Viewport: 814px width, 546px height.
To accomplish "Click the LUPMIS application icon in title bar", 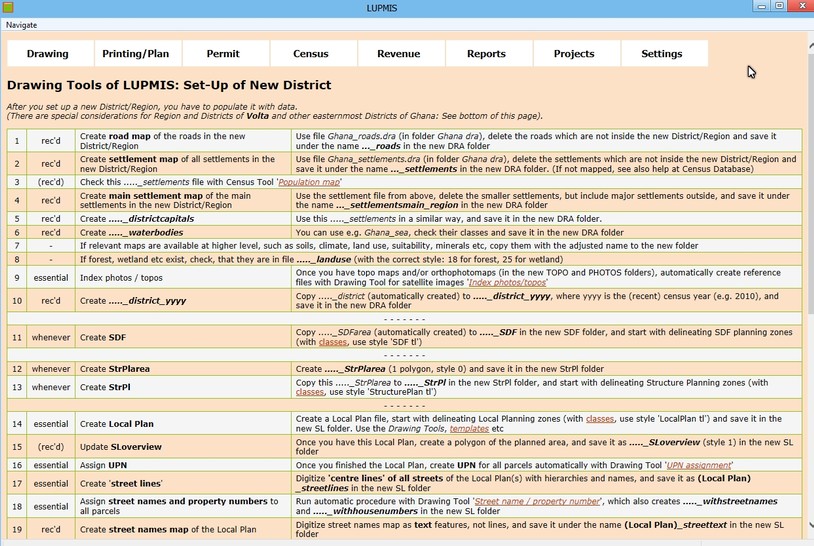I will coord(8,7).
